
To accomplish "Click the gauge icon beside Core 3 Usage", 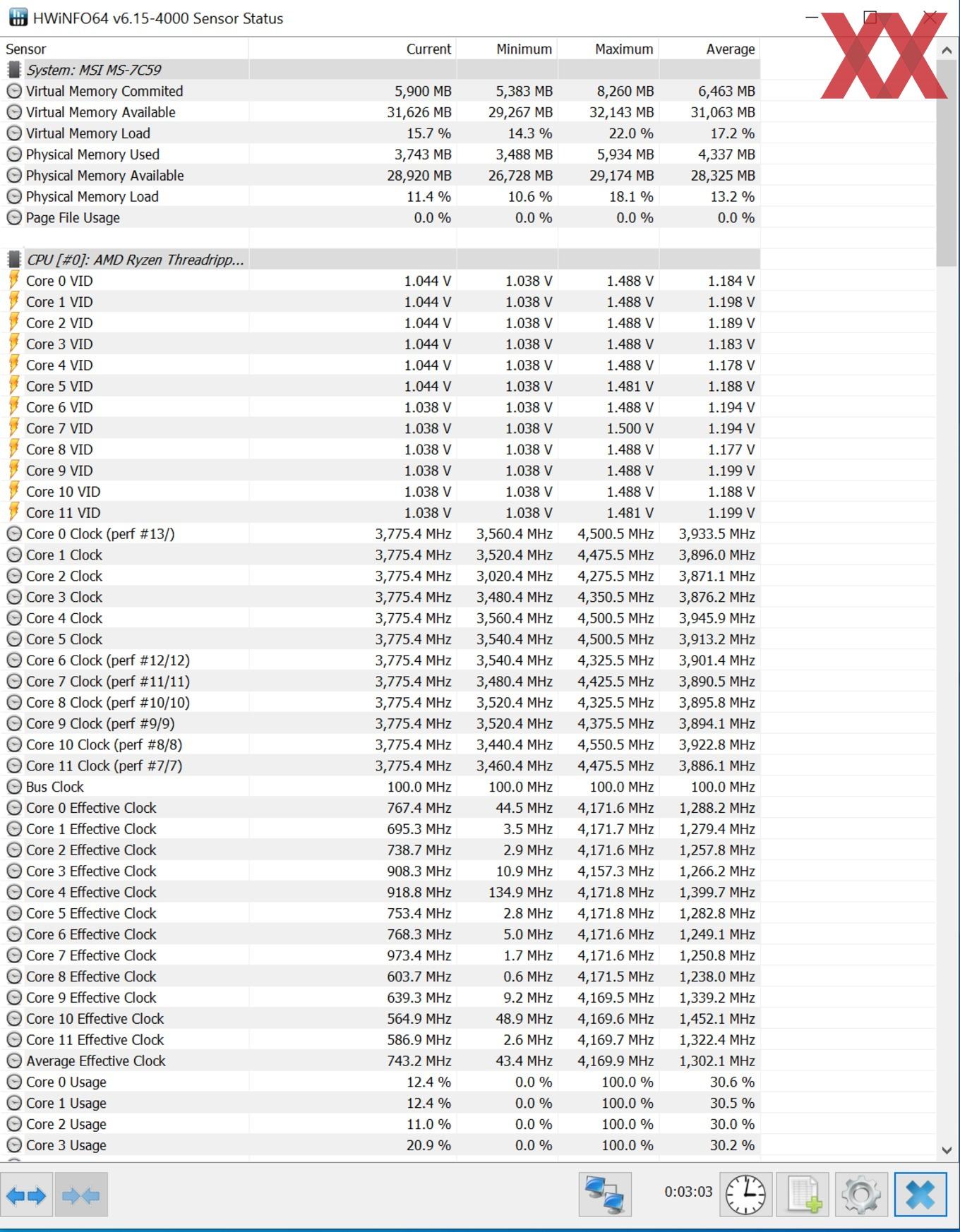I will click(14, 1145).
